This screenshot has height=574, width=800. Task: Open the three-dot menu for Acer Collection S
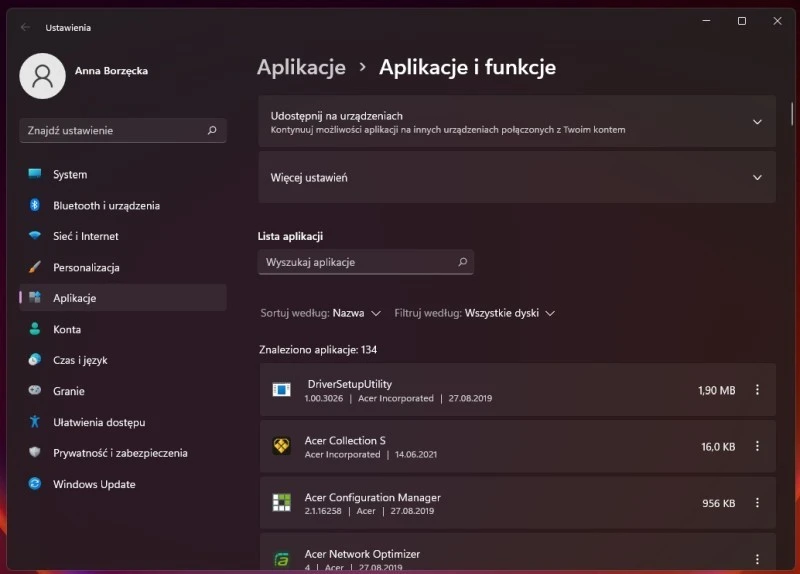coord(757,446)
